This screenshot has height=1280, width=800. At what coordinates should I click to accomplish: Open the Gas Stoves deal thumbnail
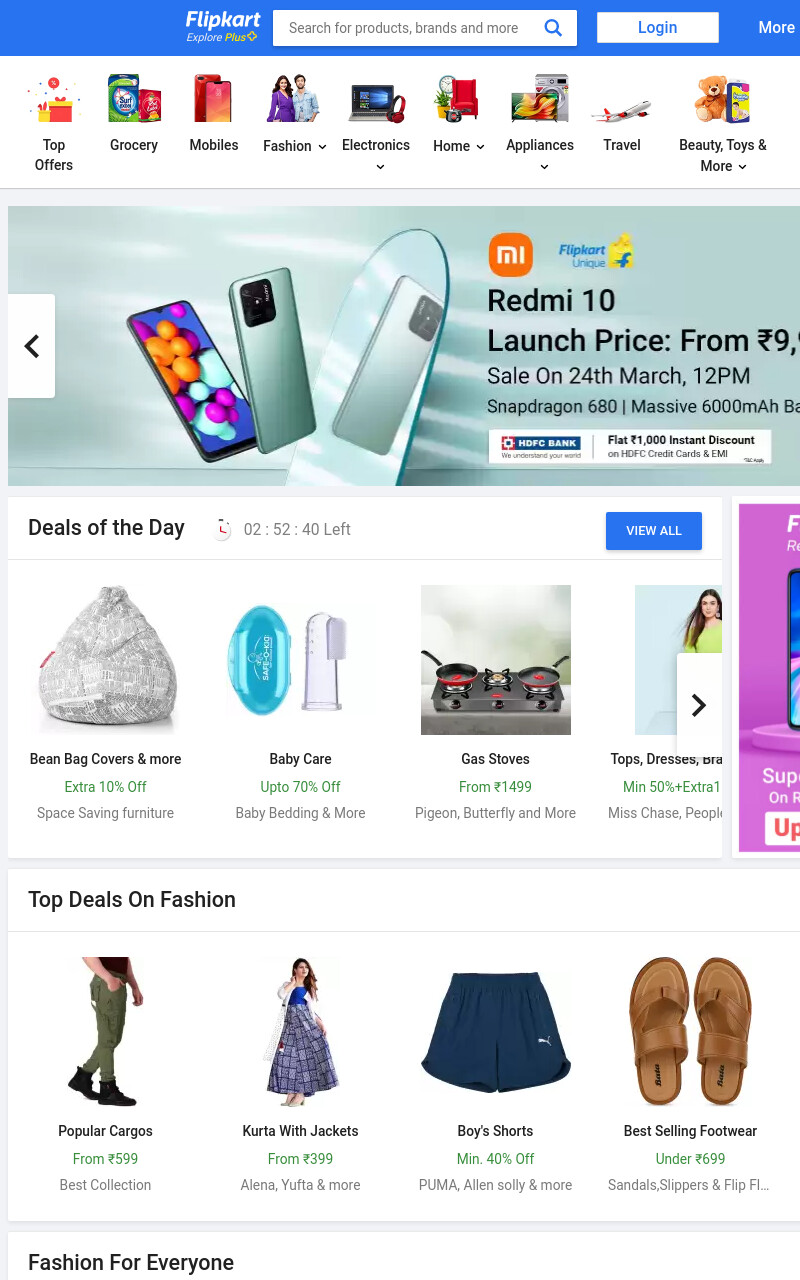[x=496, y=660]
